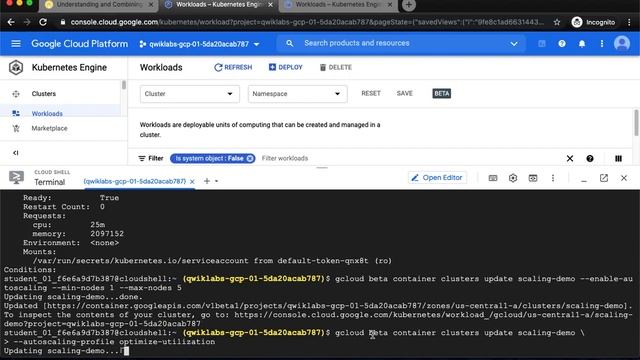Open a new browser tab with plus button
The height and width of the screenshot is (360, 640).
click(409, 5)
